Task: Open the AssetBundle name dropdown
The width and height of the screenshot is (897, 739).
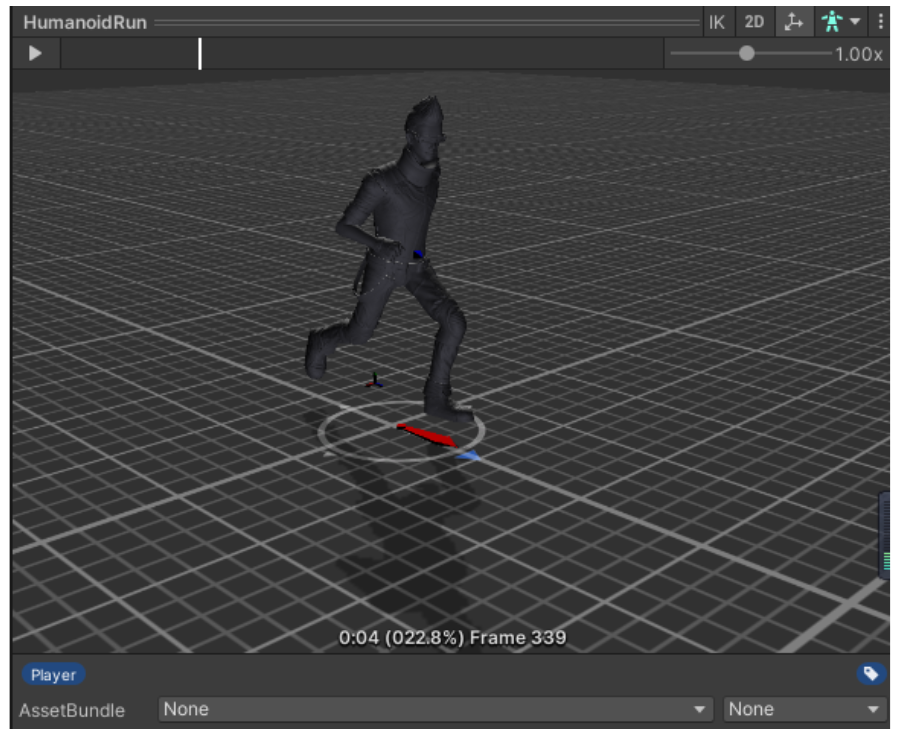Action: [x=435, y=709]
